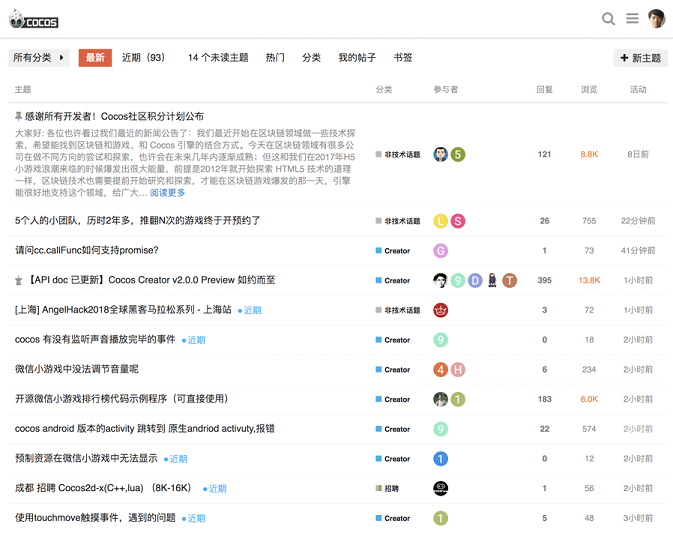
Task: Open the 14 个未读主题 tab
Action: 218,58
